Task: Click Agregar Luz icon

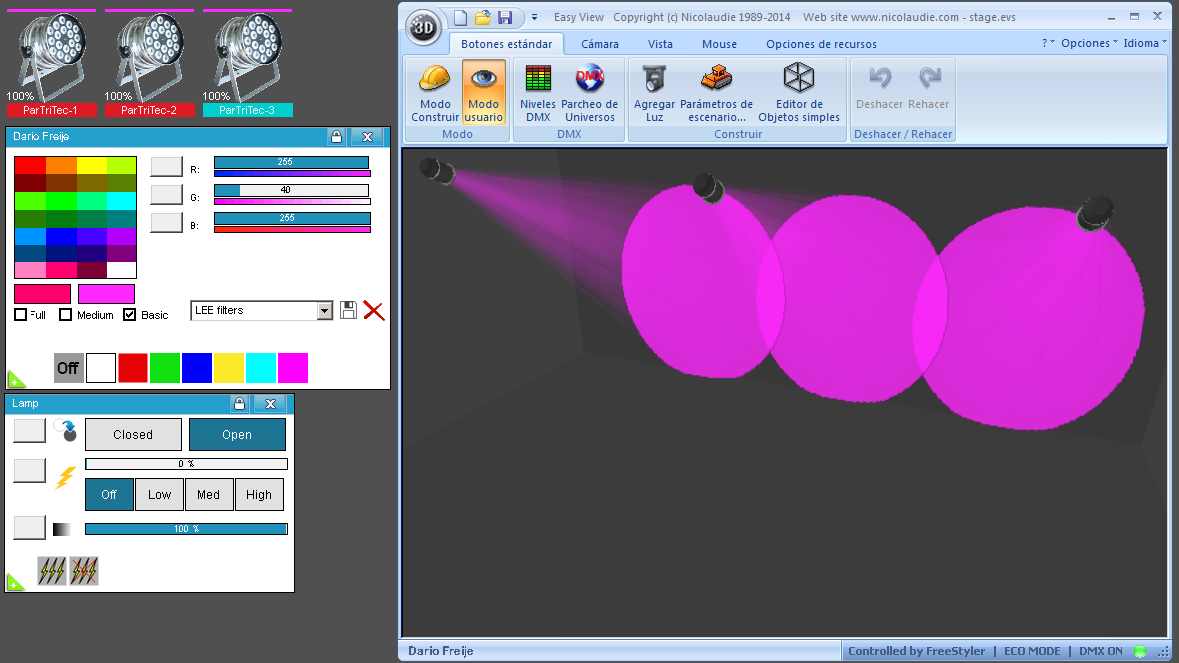Action: pyautogui.click(x=654, y=93)
